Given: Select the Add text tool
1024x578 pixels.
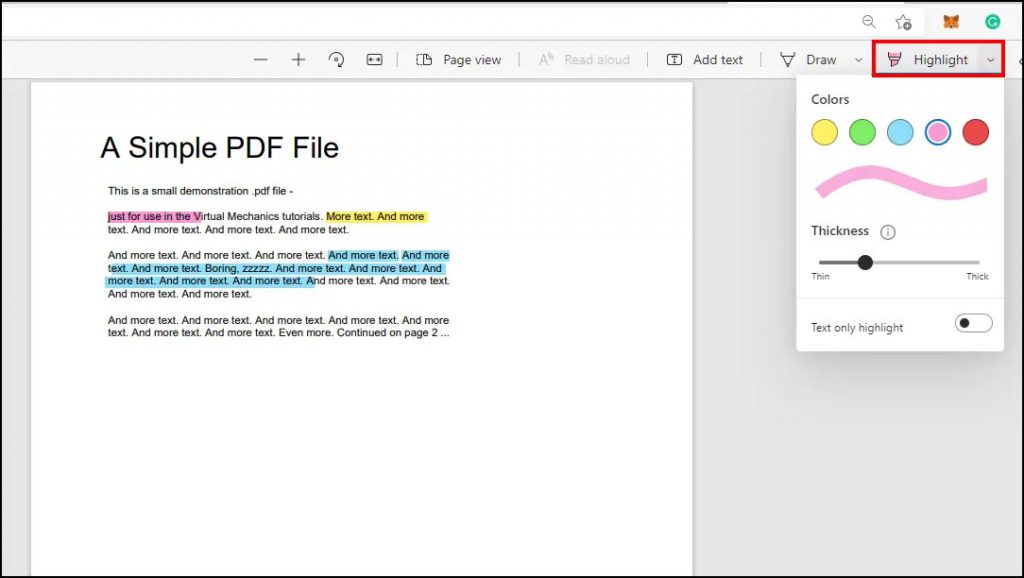Looking at the screenshot, I should tap(705, 59).
